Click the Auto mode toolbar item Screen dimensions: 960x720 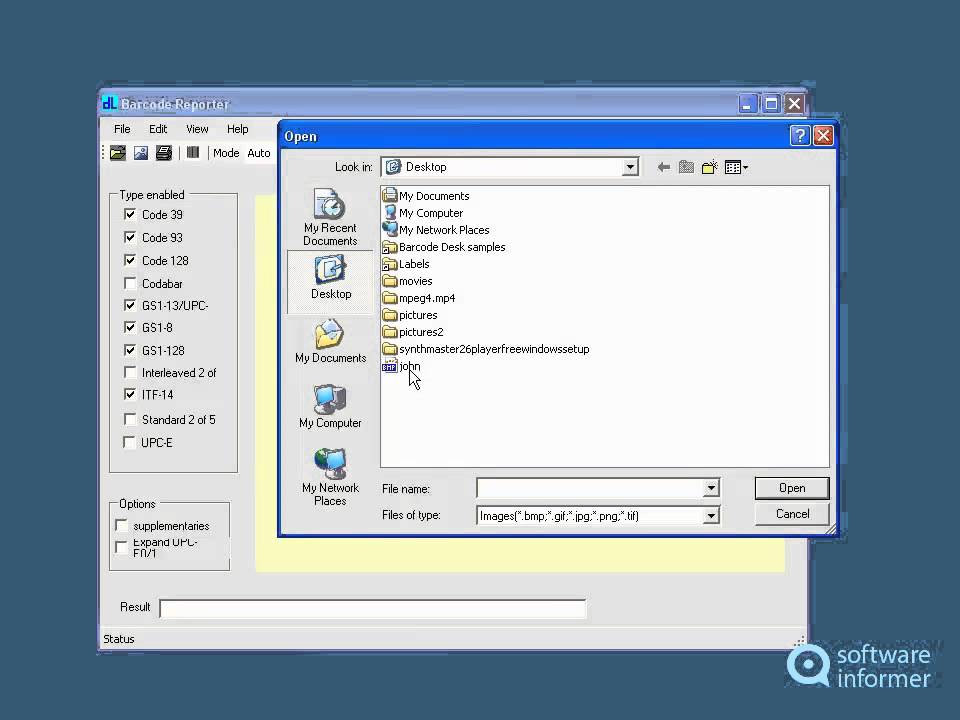(x=258, y=153)
